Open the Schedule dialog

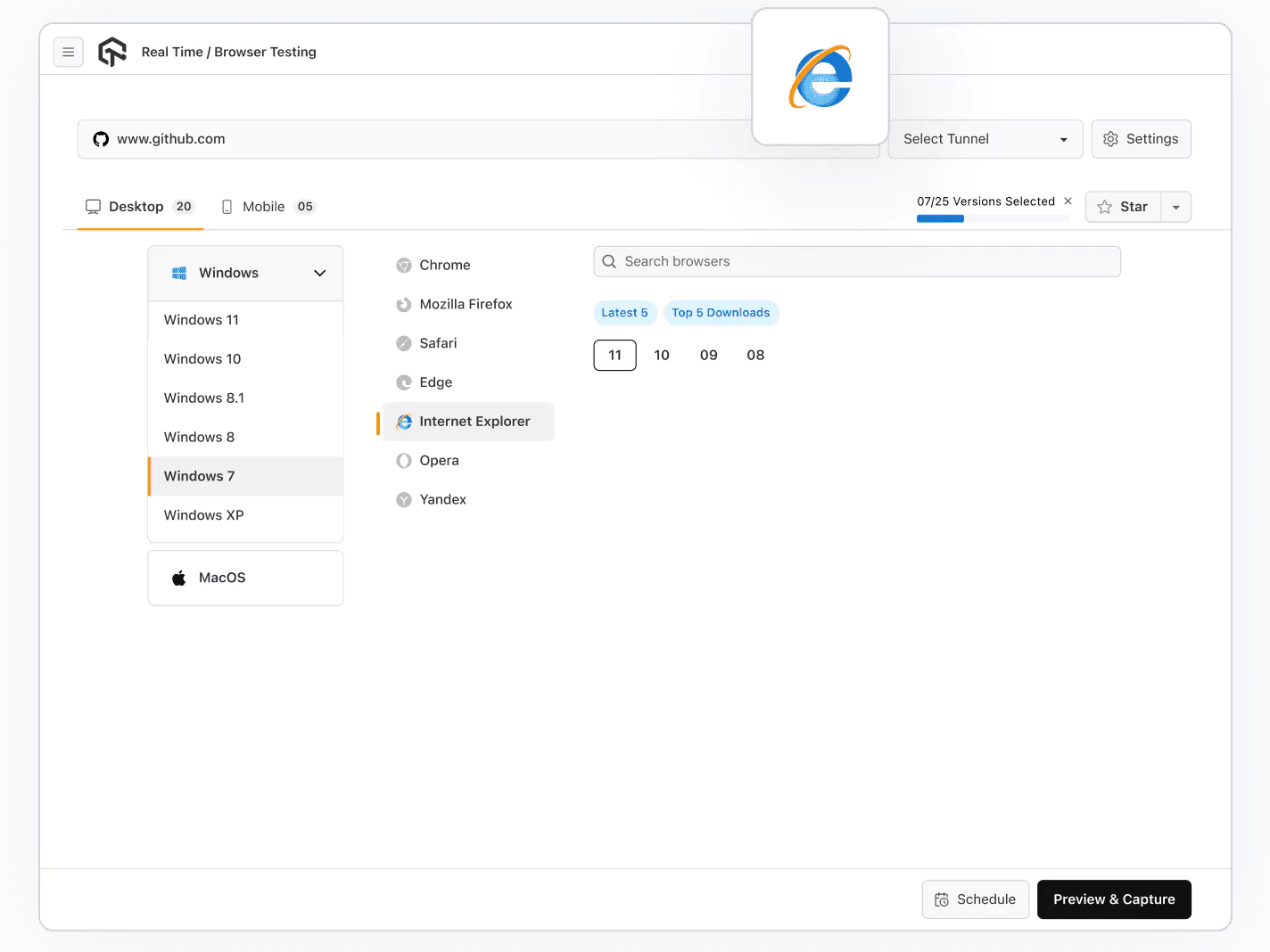(x=975, y=899)
